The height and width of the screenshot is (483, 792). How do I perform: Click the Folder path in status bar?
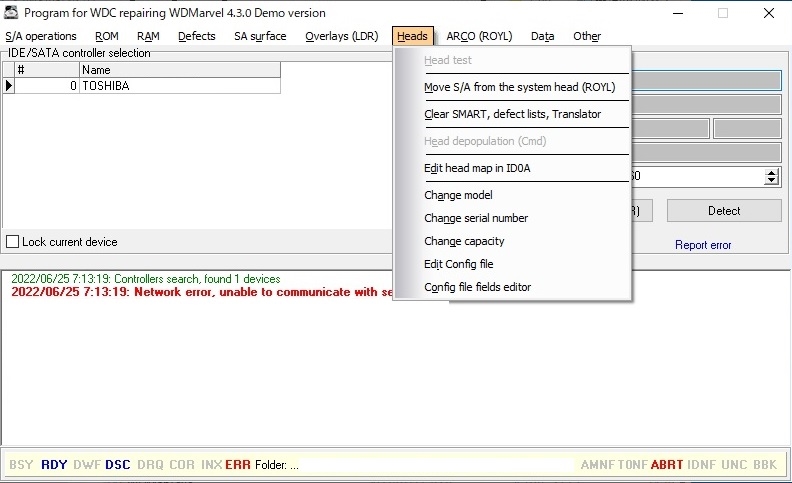[277, 465]
